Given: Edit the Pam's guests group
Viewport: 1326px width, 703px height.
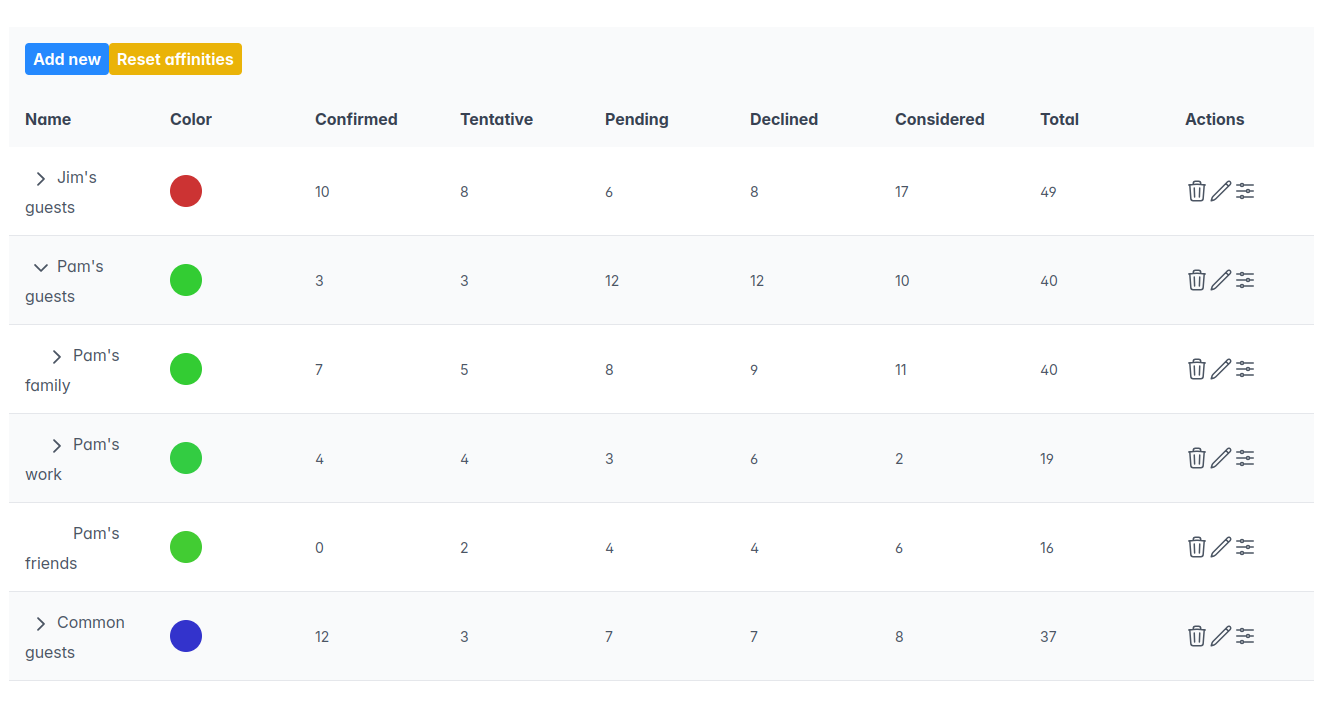Looking at the screenshot, I should pos(1221,280).
